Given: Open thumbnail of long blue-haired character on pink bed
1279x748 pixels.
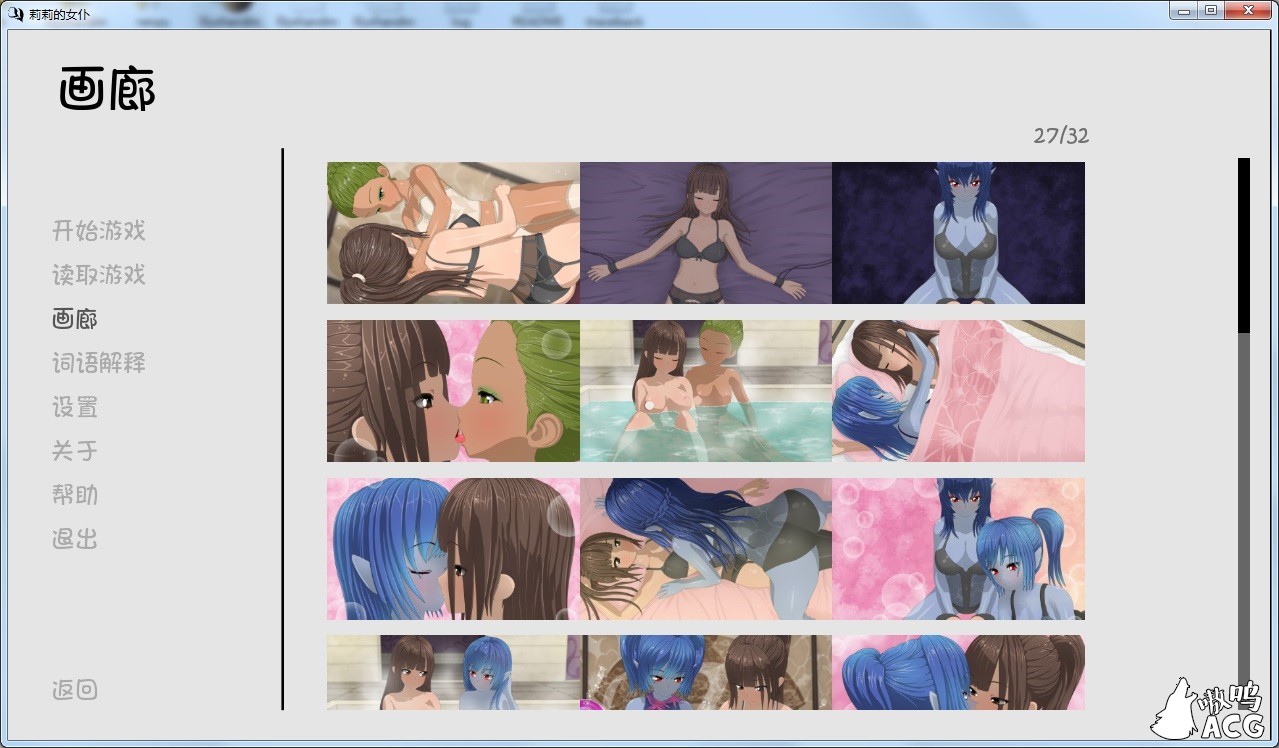Looking at the screenshot, I should coord(706,549).
